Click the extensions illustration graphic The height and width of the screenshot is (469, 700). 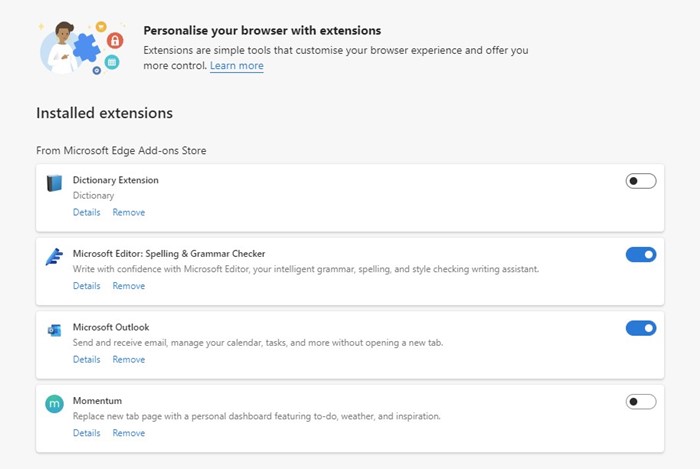(x=79, y=46)
